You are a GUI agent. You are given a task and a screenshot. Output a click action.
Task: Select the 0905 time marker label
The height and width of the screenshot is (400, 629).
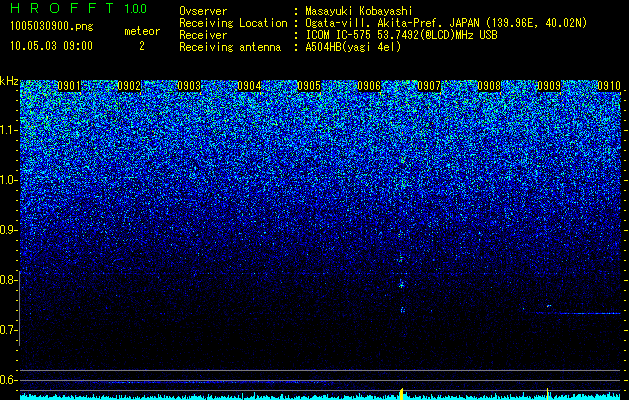pyautogui.click(x=309, y=86)
